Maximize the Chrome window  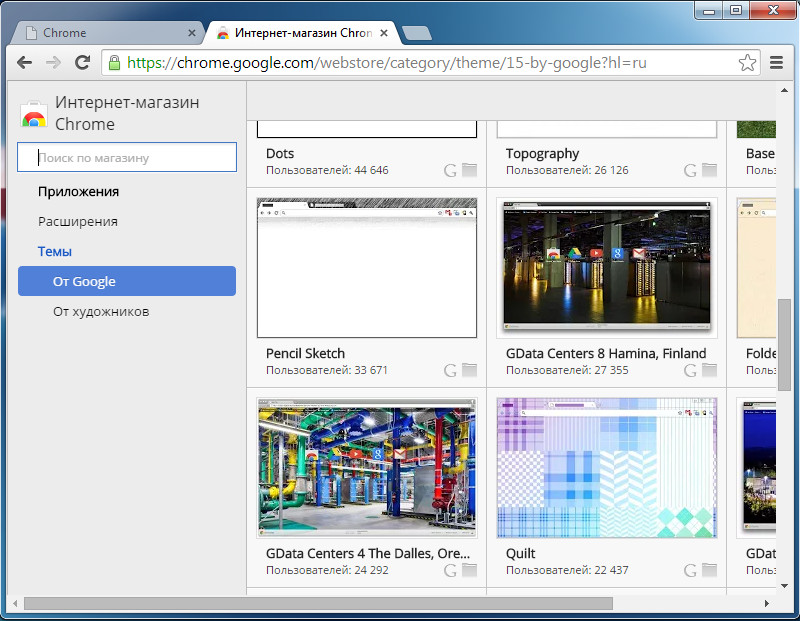(736, 10)
